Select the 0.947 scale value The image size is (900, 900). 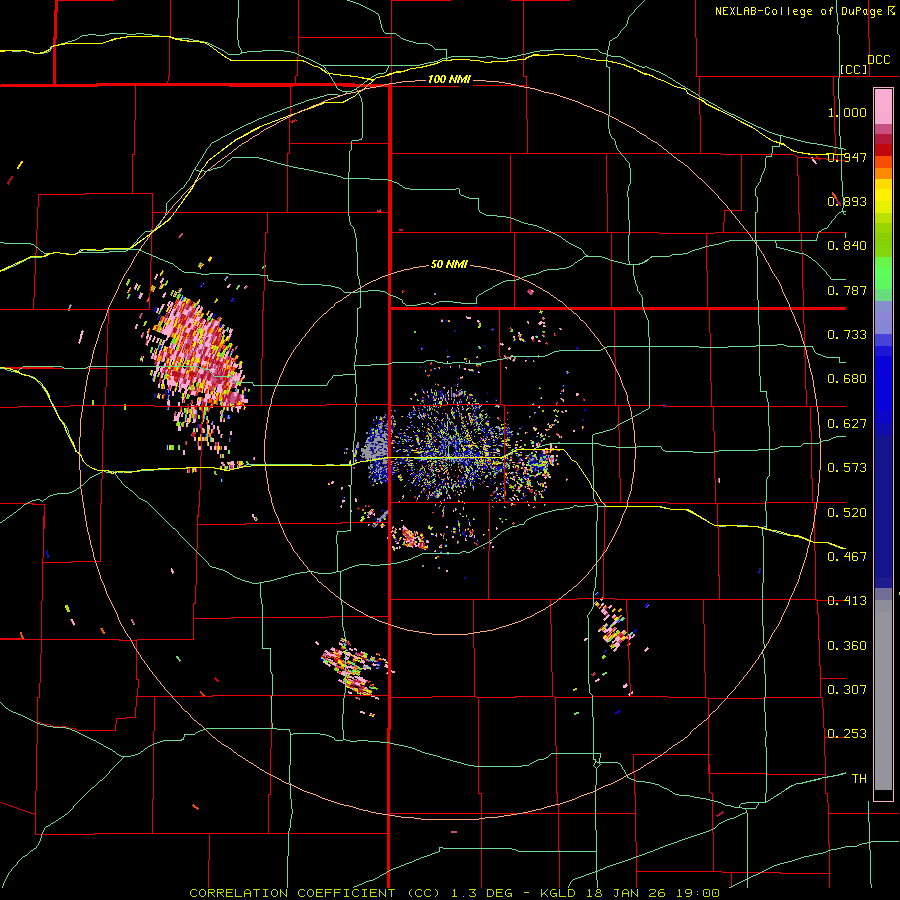[x=847, y=157]
